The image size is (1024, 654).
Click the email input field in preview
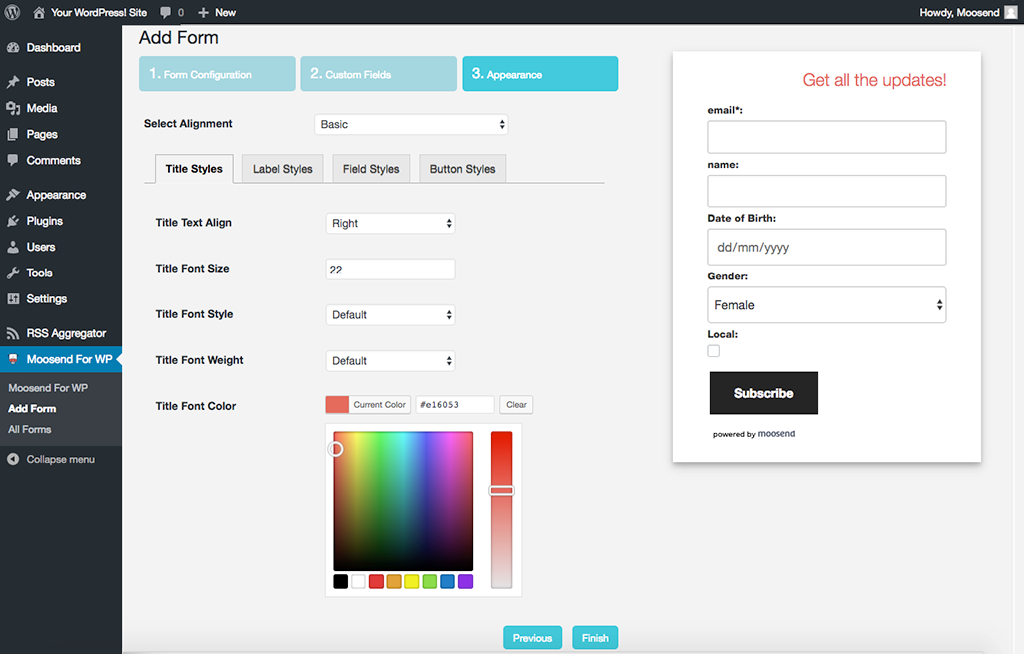pyautogui.click(x=827, y=137)
